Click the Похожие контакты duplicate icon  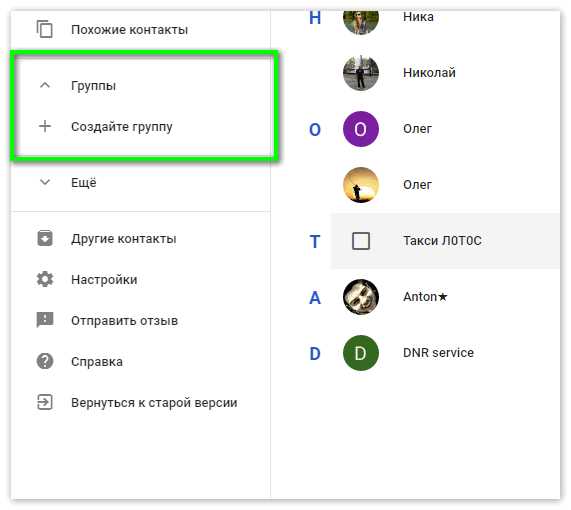click(45, 29)
